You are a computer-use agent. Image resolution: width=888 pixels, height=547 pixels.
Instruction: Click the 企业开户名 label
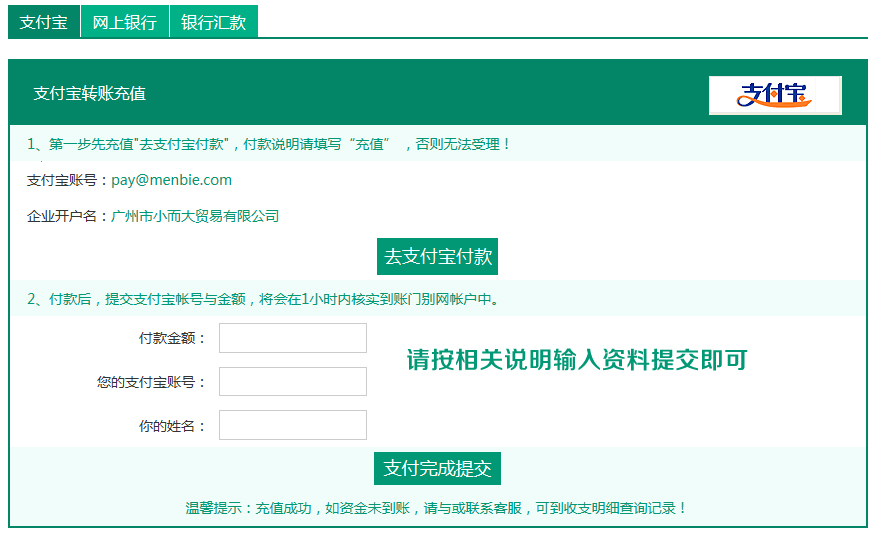point(67,216)
